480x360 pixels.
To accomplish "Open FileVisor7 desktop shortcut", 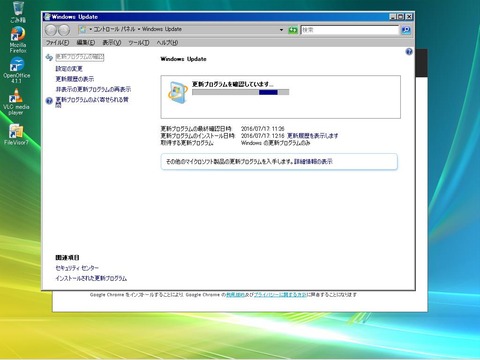I will tap(16, 133).
